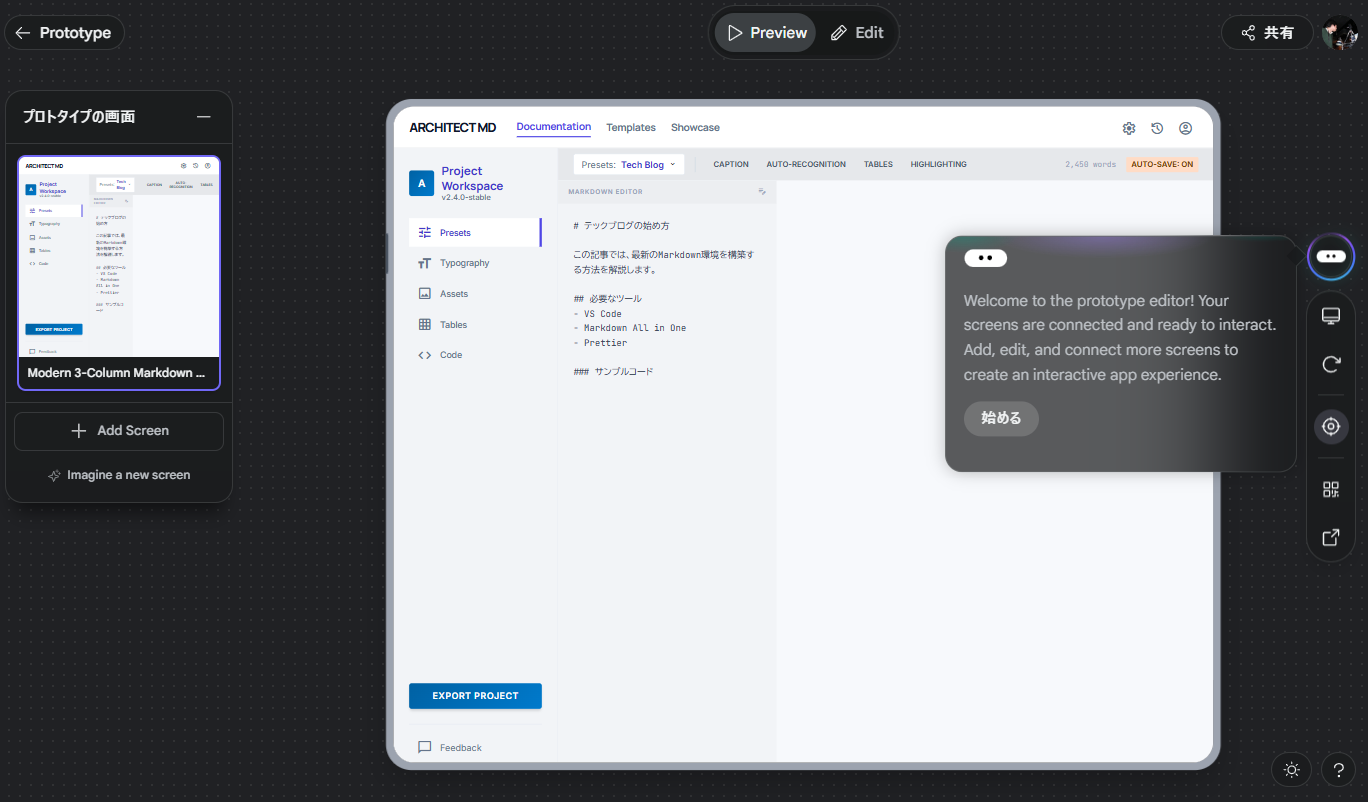The height and width of the screenshot is (802, 1368).
Task: Toggle the AUTO-SAVE: ON badge
Action: [1161, 164]
